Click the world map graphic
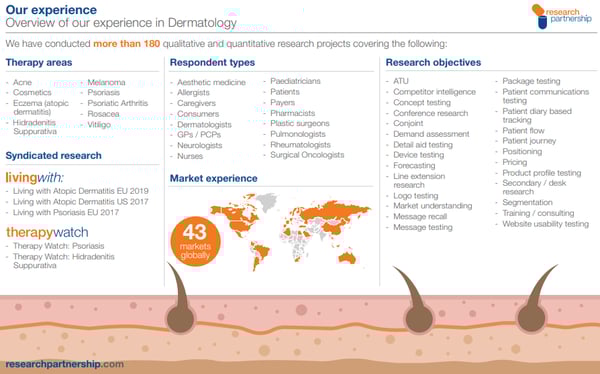Screen dimensions: 600x374 290,231
